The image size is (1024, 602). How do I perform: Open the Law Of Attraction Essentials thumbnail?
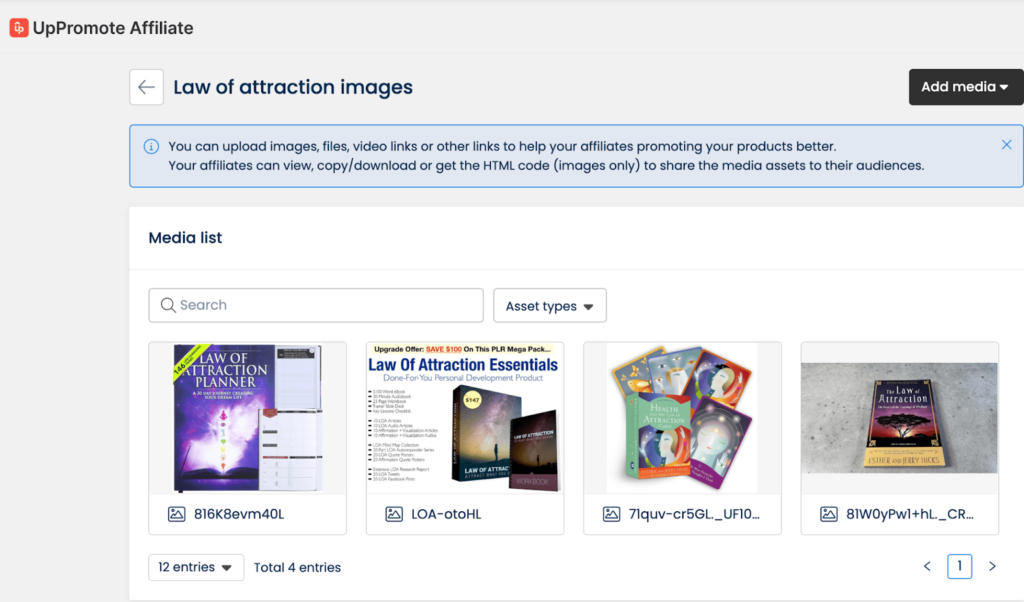pyautogui.click(x=464, y=418)
